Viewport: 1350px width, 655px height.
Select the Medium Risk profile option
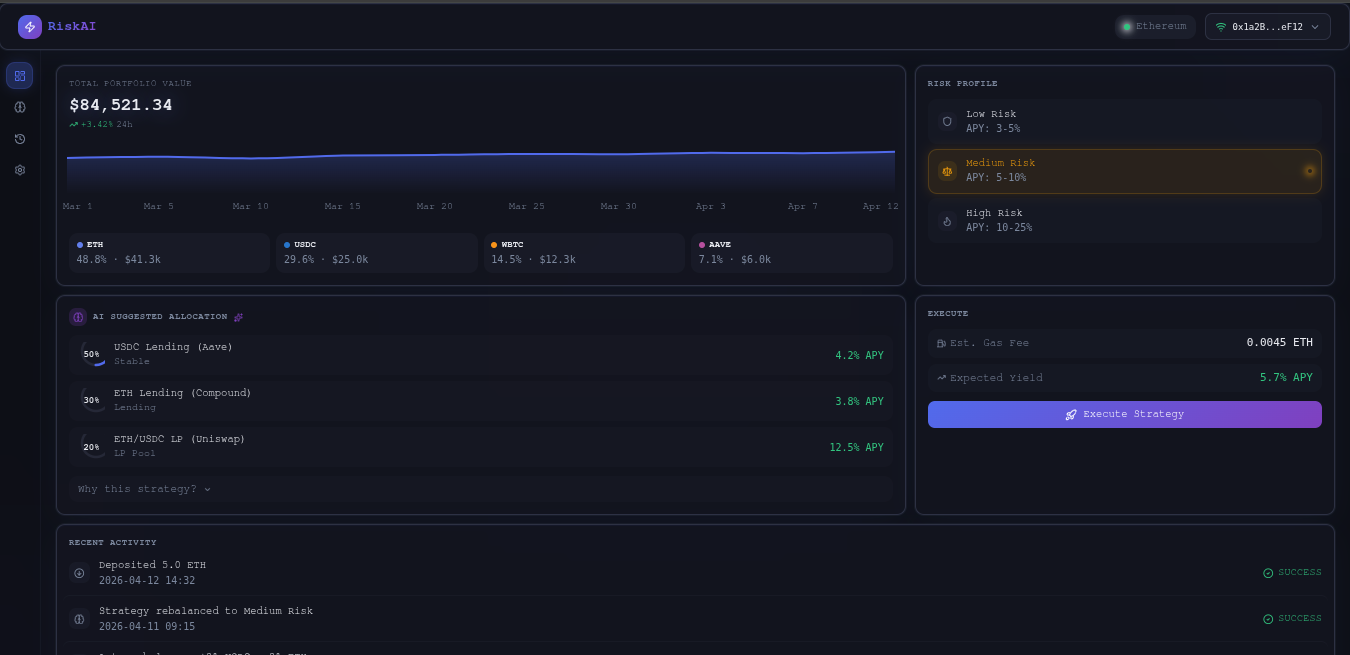(x=1124, y=171)
